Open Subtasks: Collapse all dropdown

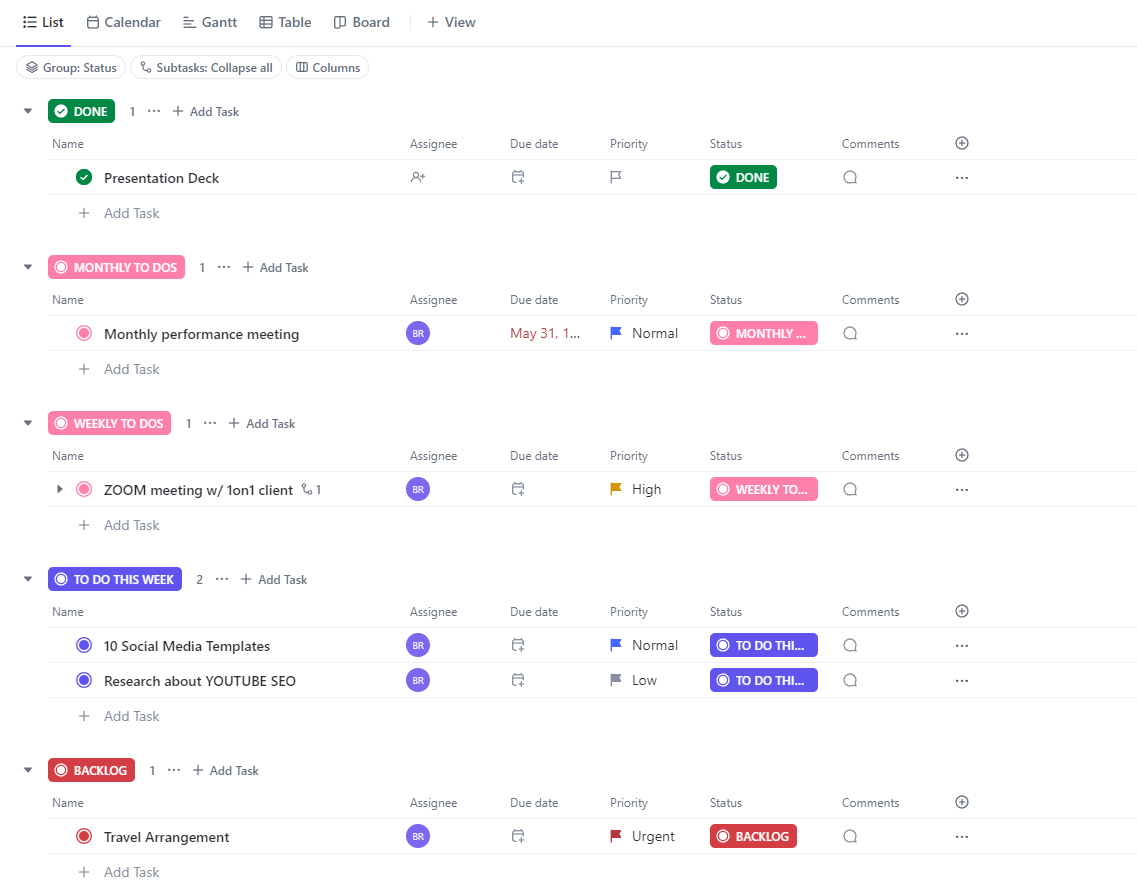[x=206, y=67]
